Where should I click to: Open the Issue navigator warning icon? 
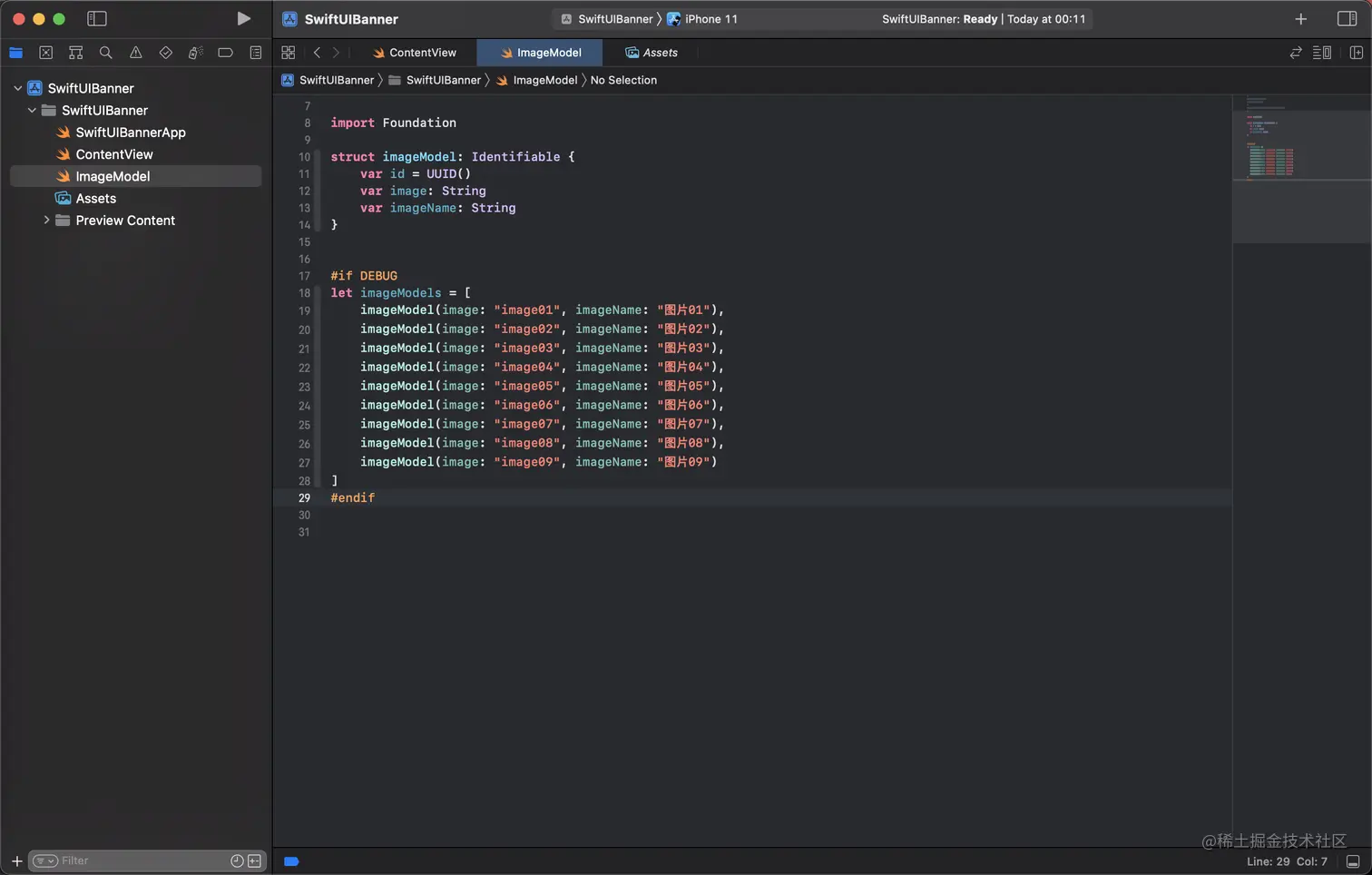(x=136, y=53)
